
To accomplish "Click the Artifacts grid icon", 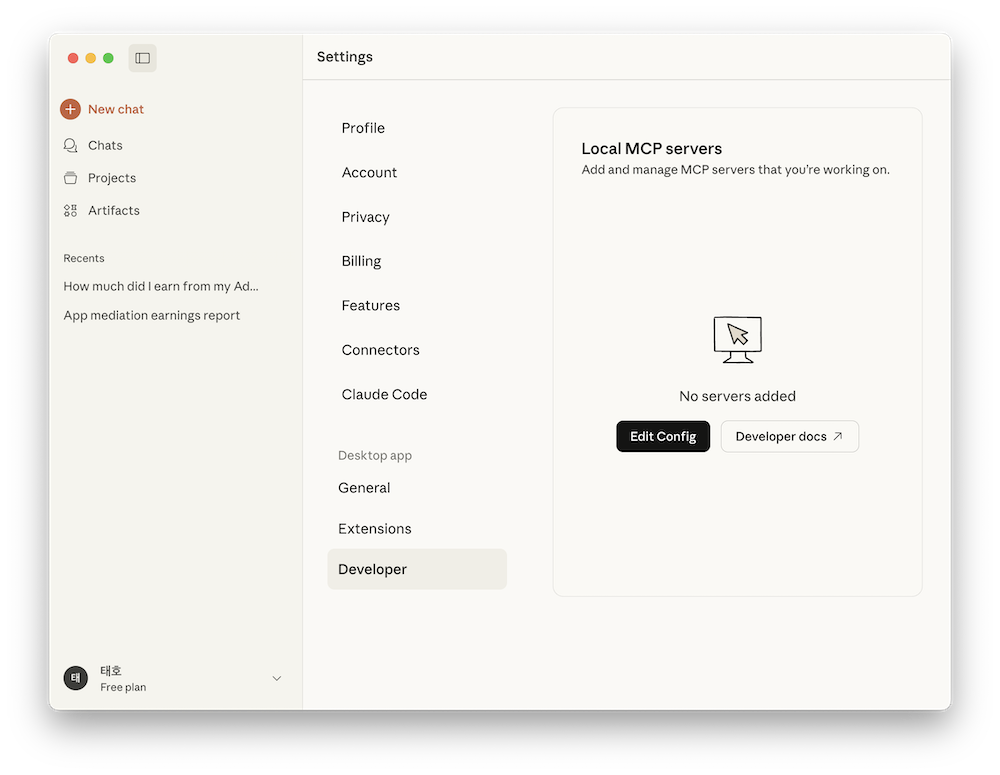I will coord(70,210).
